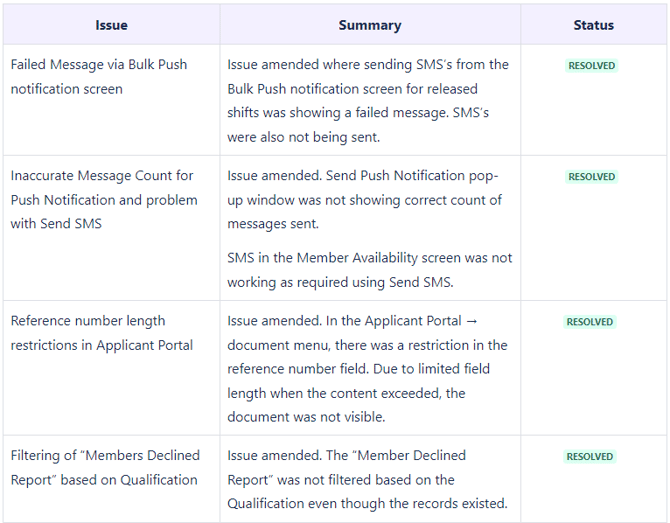Select the 'Filtering of Members Declined Report' issue cell

(104, 468)
